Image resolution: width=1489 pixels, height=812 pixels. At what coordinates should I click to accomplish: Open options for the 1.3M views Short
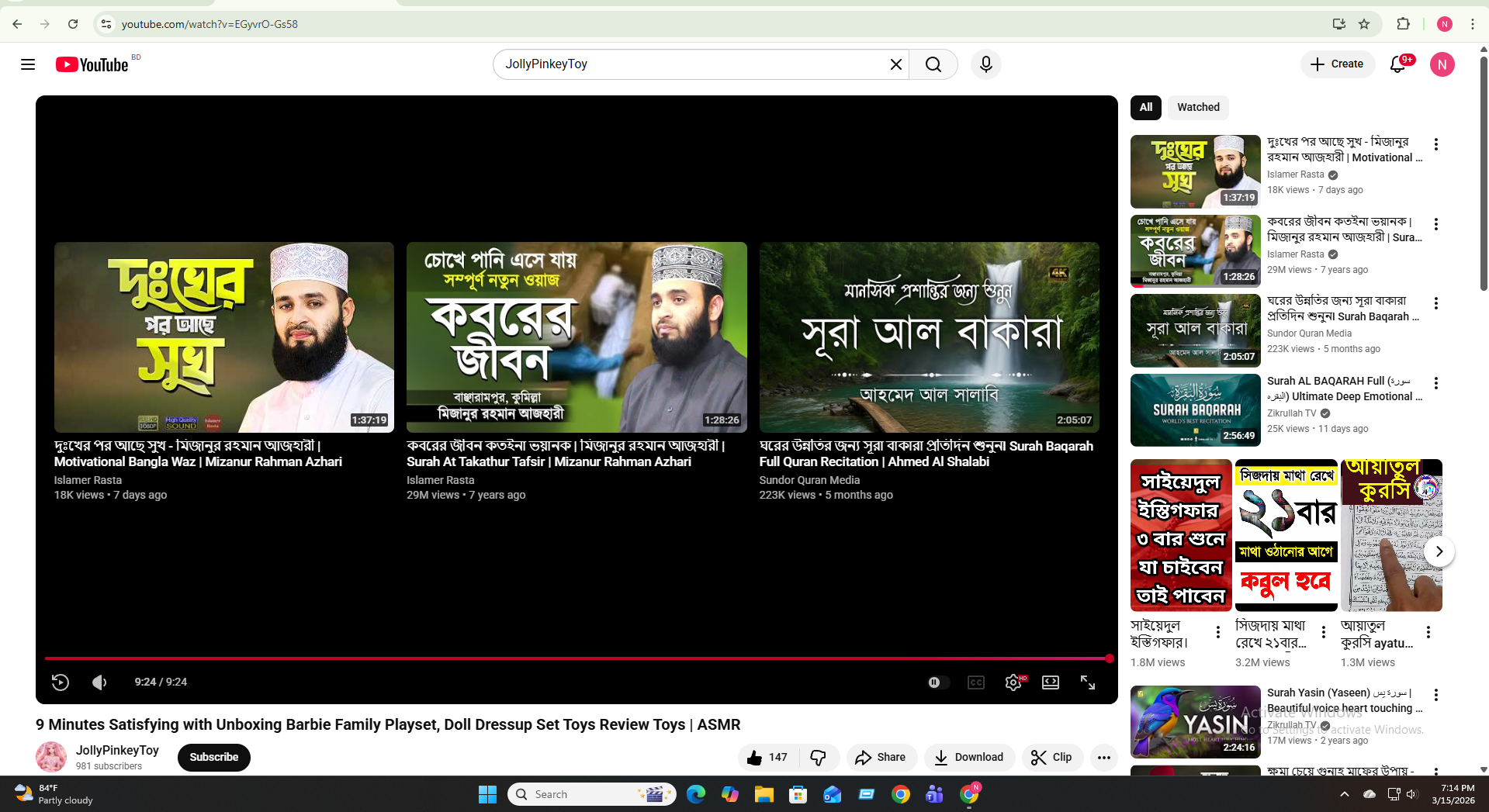click(1428, 632)
